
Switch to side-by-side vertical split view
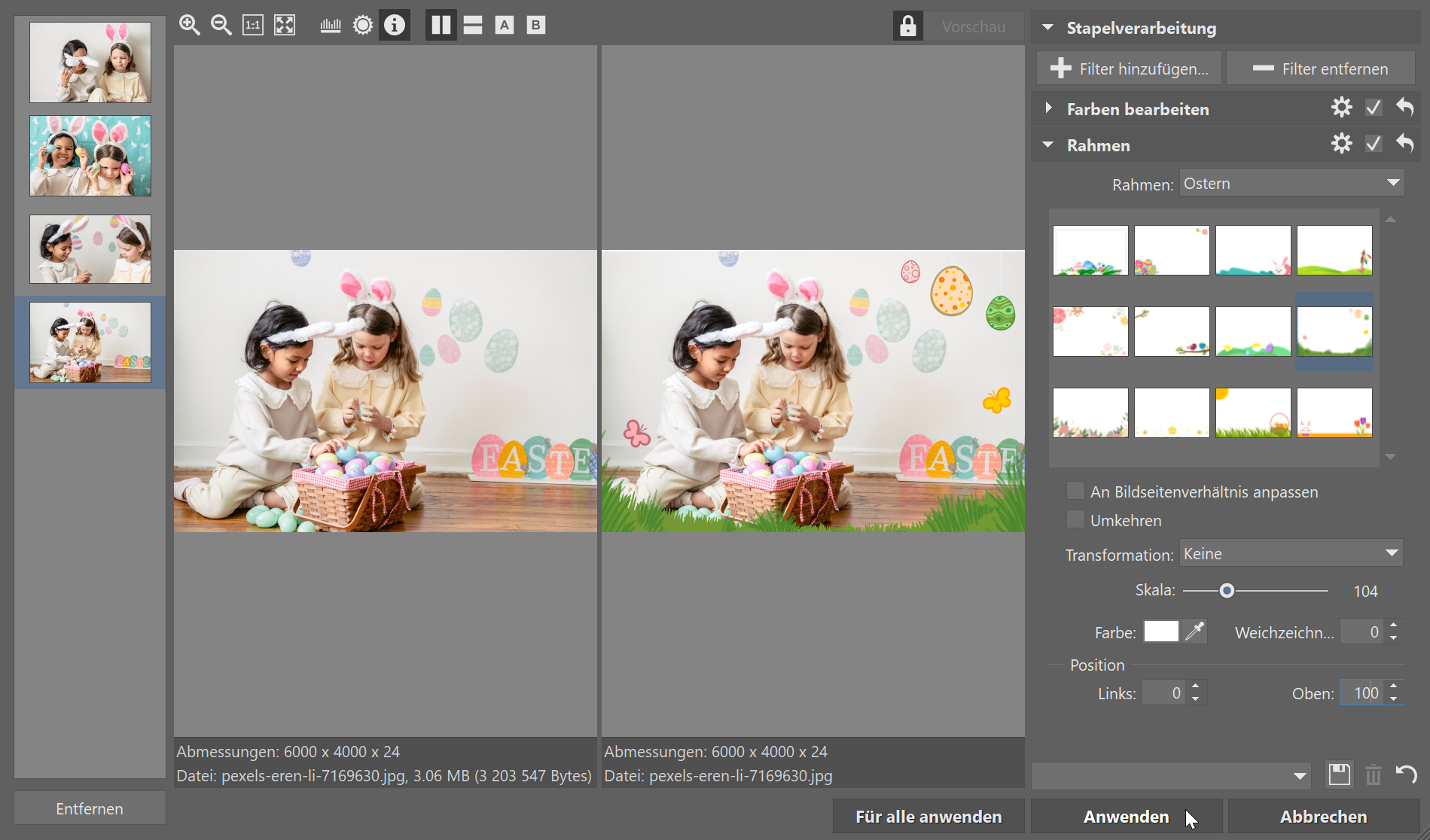pyautogui.click(x=441, y=25)
